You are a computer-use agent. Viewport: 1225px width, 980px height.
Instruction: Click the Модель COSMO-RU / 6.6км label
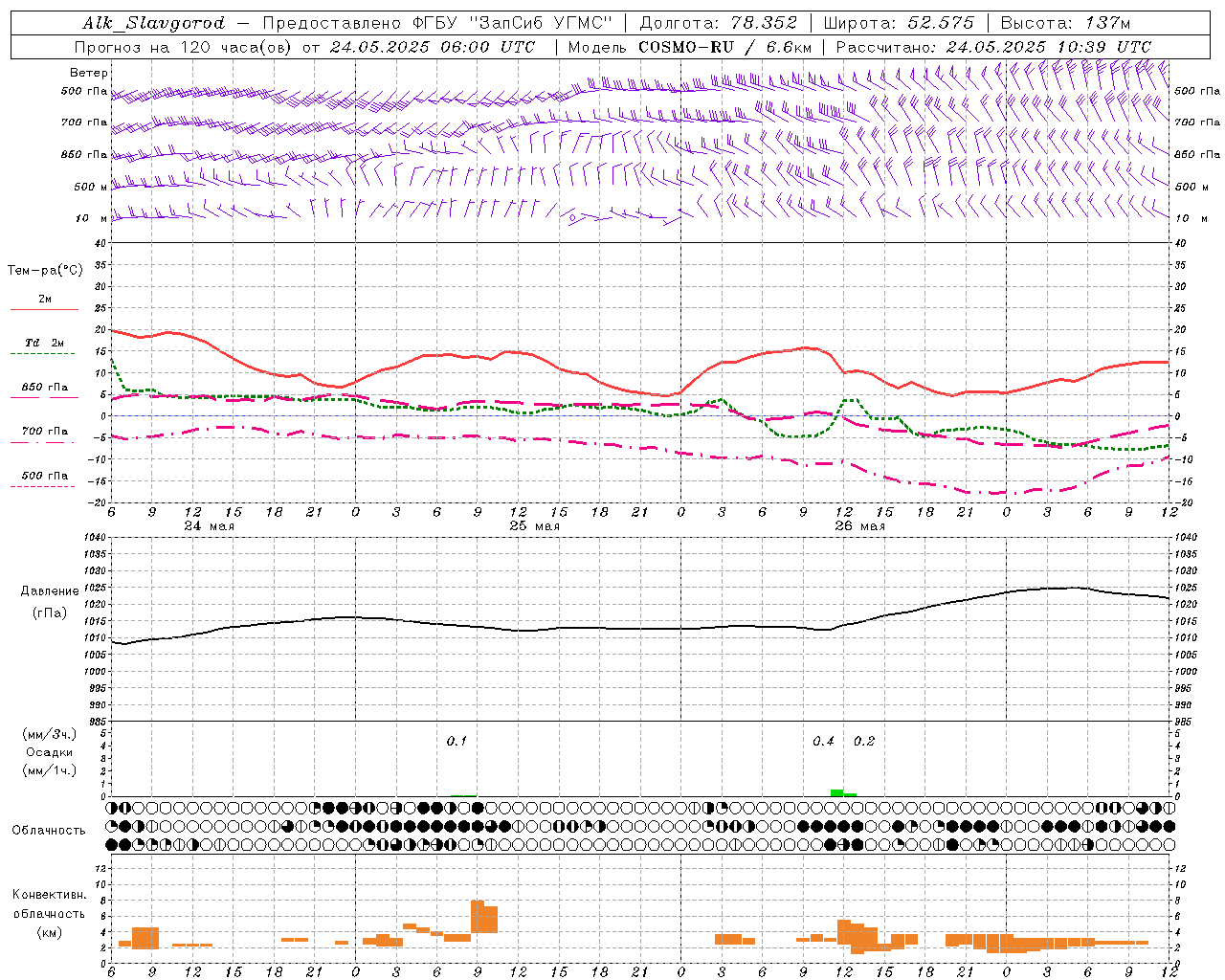690,47
